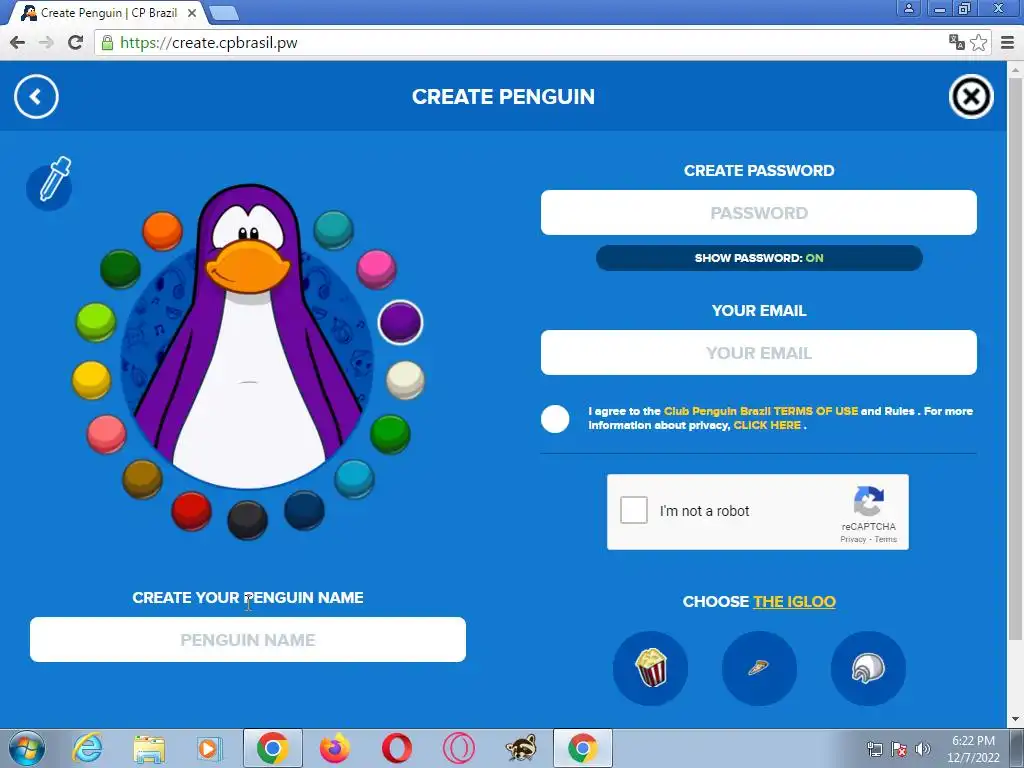1024x768 pixels.
Task: Reload the page with the refresh icon
Action: [x=76, y=42]
